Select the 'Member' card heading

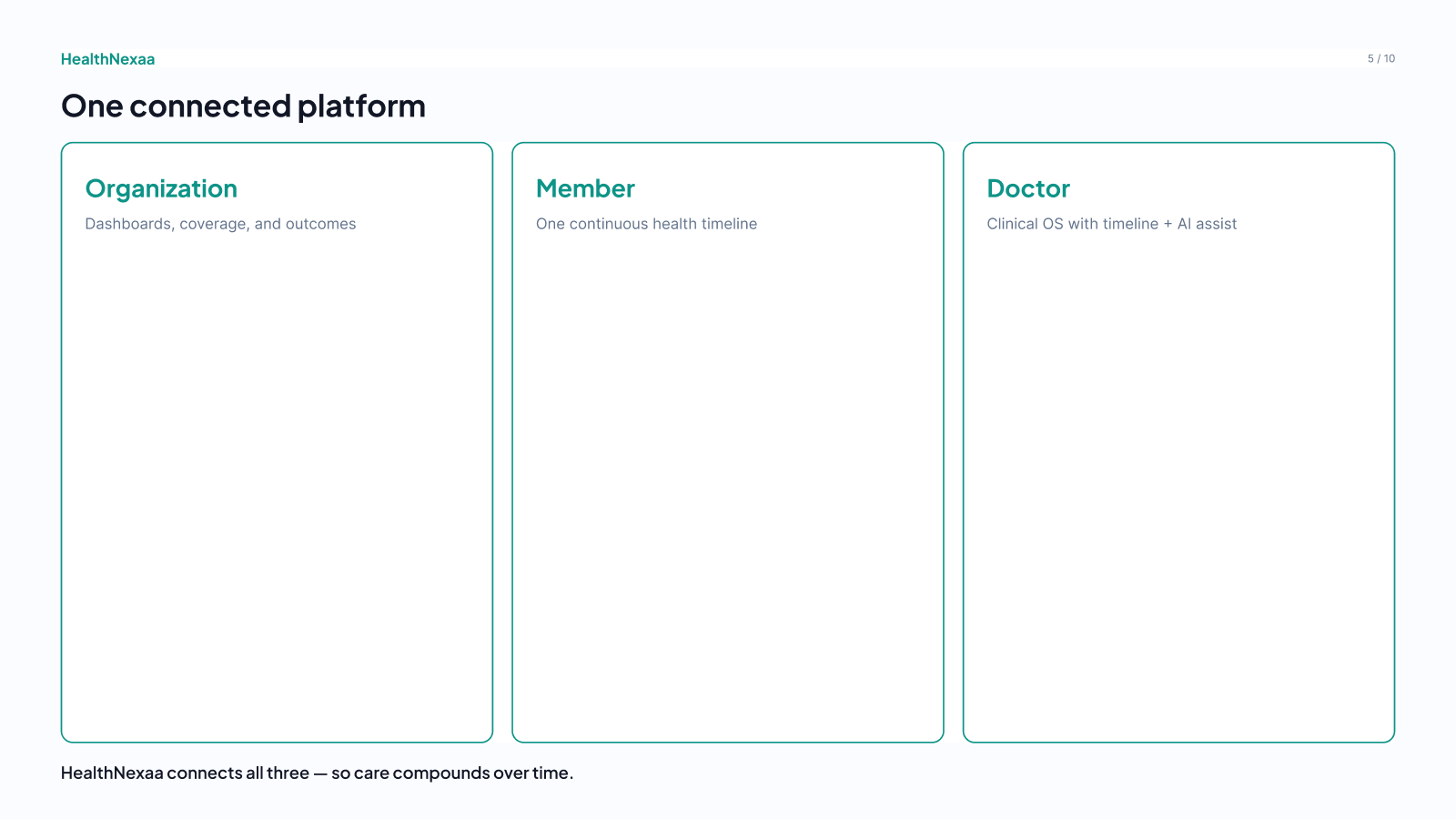[585, 188]
